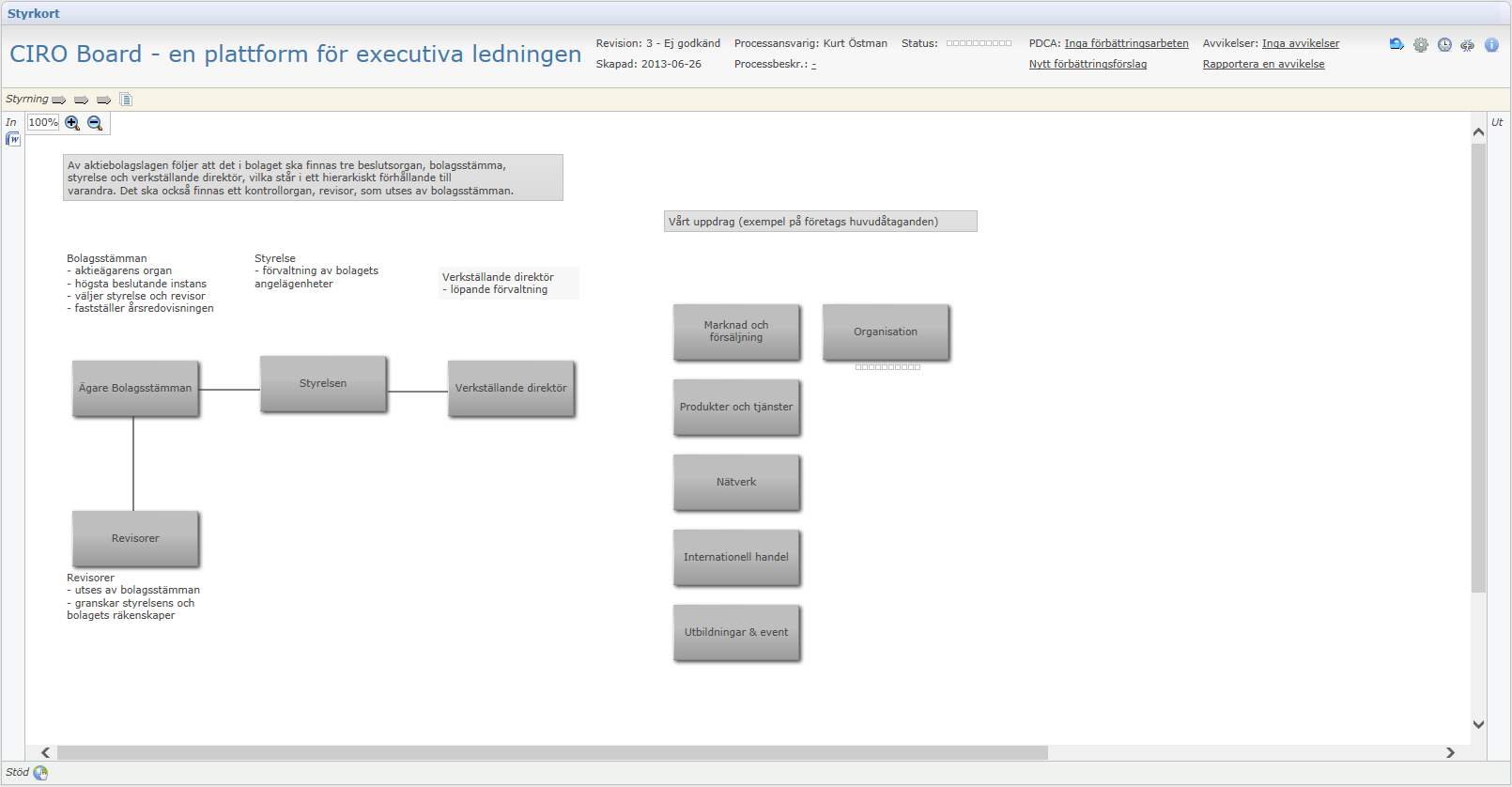Click the blue return arrow icon in header
1512x787 pixels.
[x=1396, y=44]
